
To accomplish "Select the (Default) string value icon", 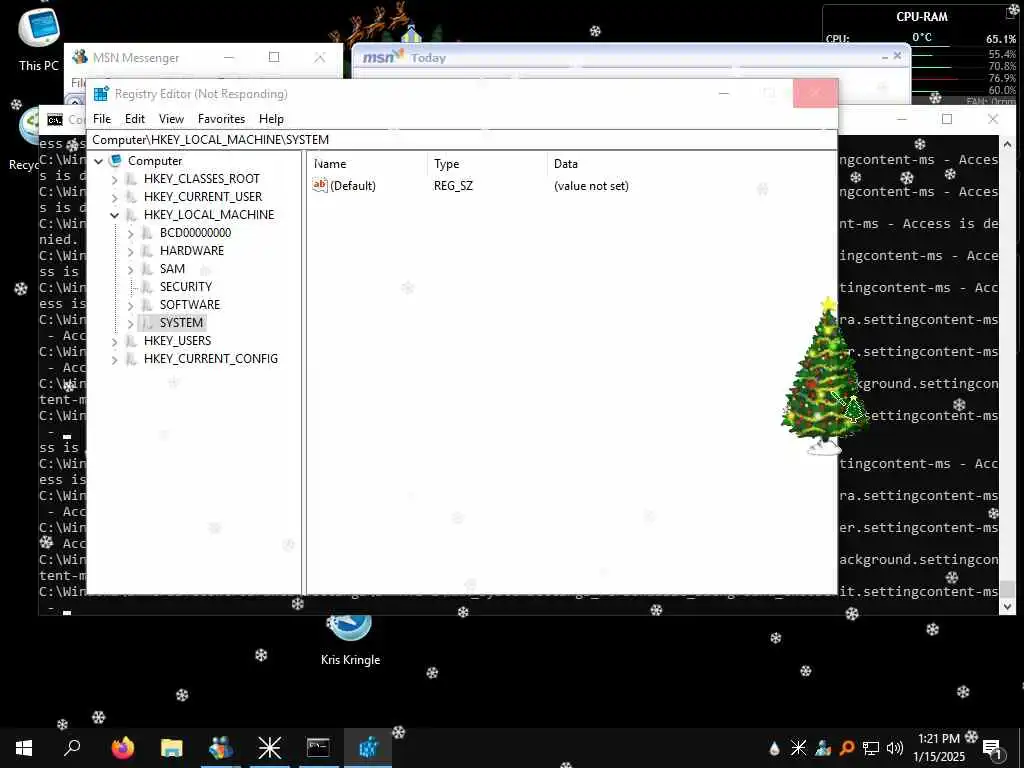I will coord(319,185).
